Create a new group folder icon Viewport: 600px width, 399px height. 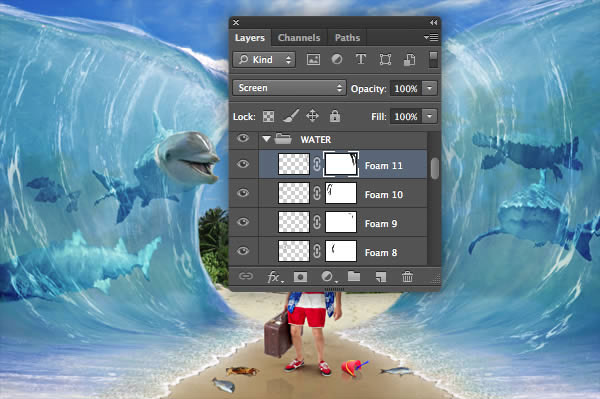coord(354,276)
